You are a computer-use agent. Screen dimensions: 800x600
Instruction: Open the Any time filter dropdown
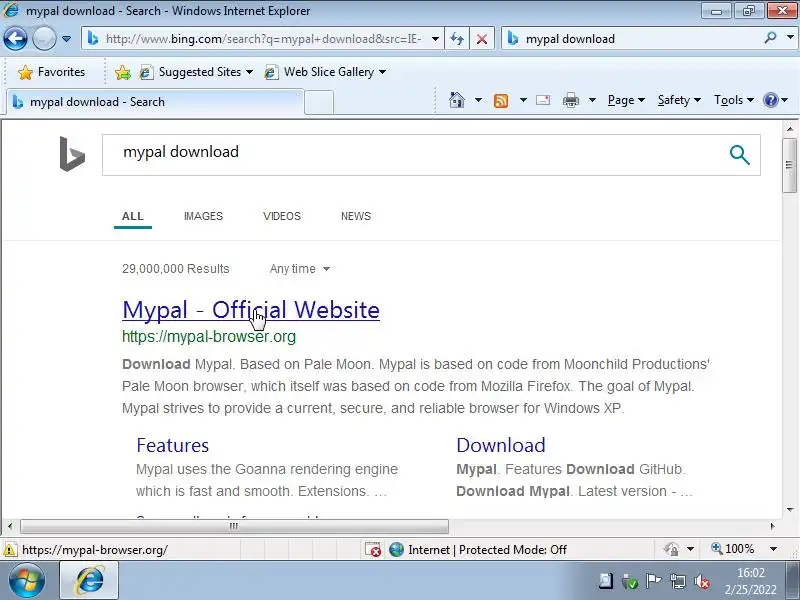pos(299,269)
